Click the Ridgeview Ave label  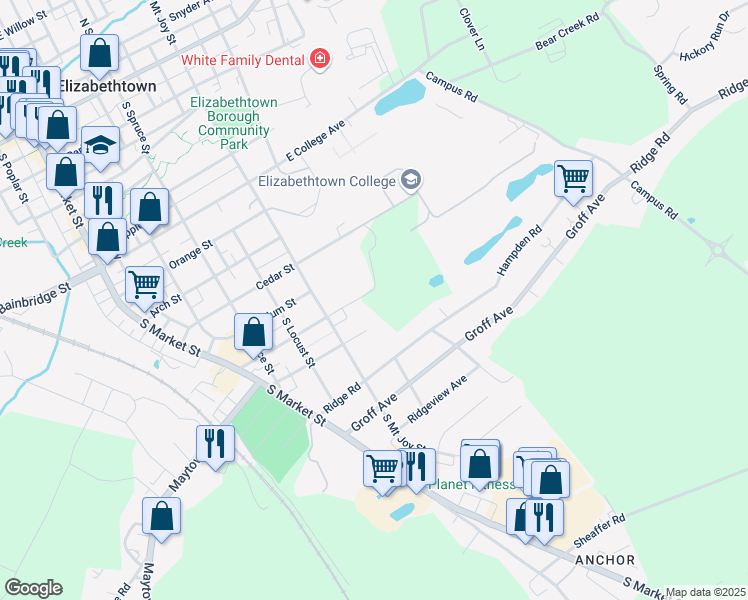coord(437,399)
